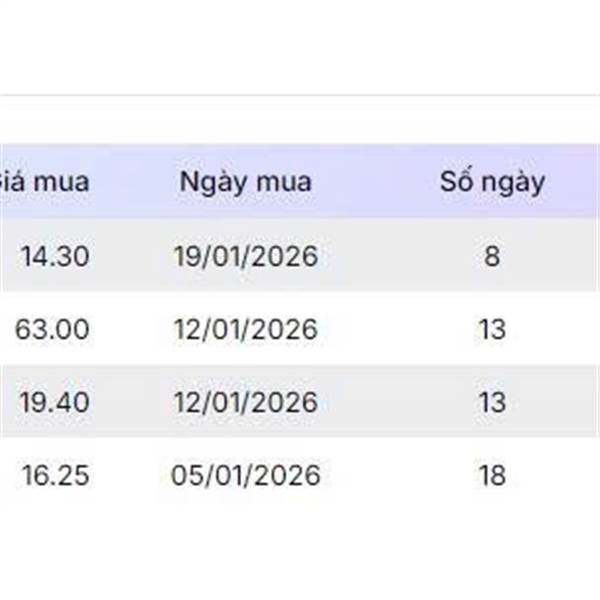600x600 pixels.
Task: Click the purple table header row
Action: (x=370, y=182)
